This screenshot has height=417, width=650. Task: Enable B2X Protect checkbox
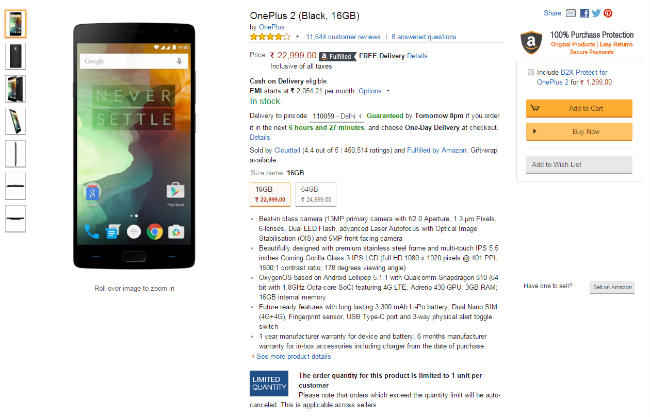[x=530, y=72]
